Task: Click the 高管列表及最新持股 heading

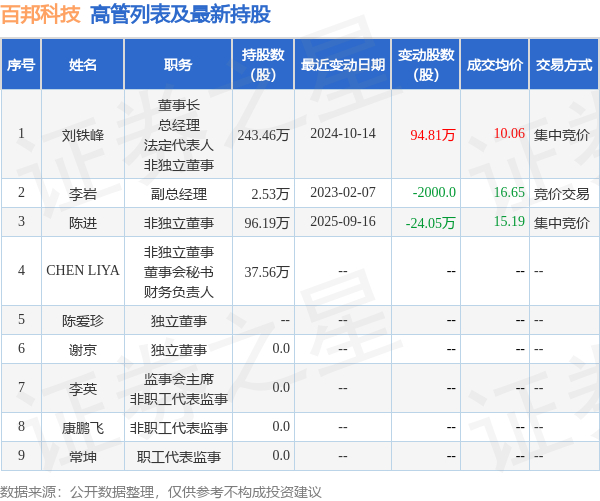Action: tap(180, 15)
